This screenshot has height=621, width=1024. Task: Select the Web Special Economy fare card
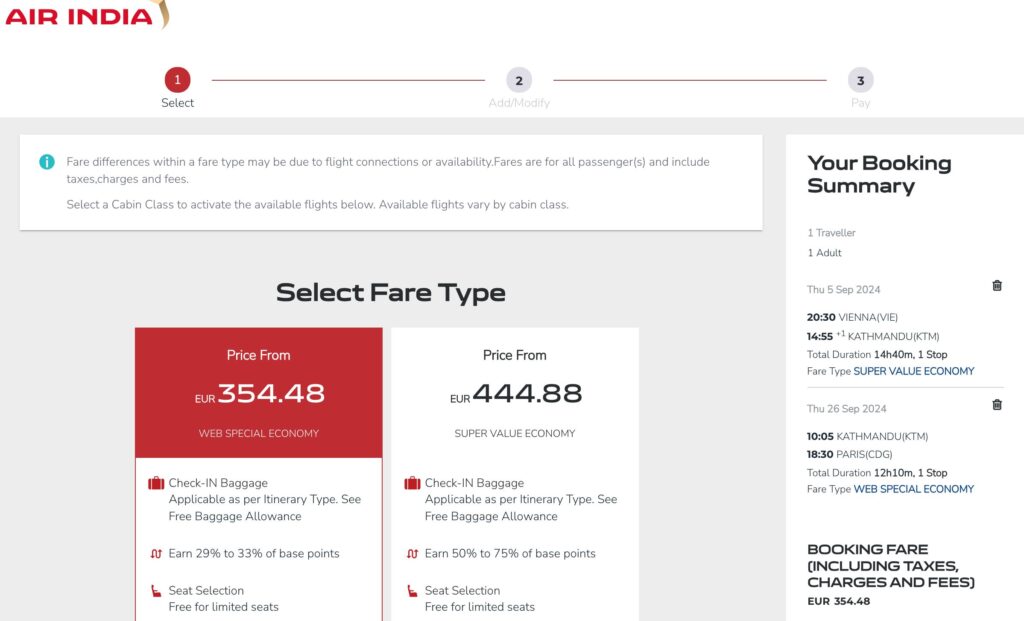pyautogui.click(x=259, y=393)
